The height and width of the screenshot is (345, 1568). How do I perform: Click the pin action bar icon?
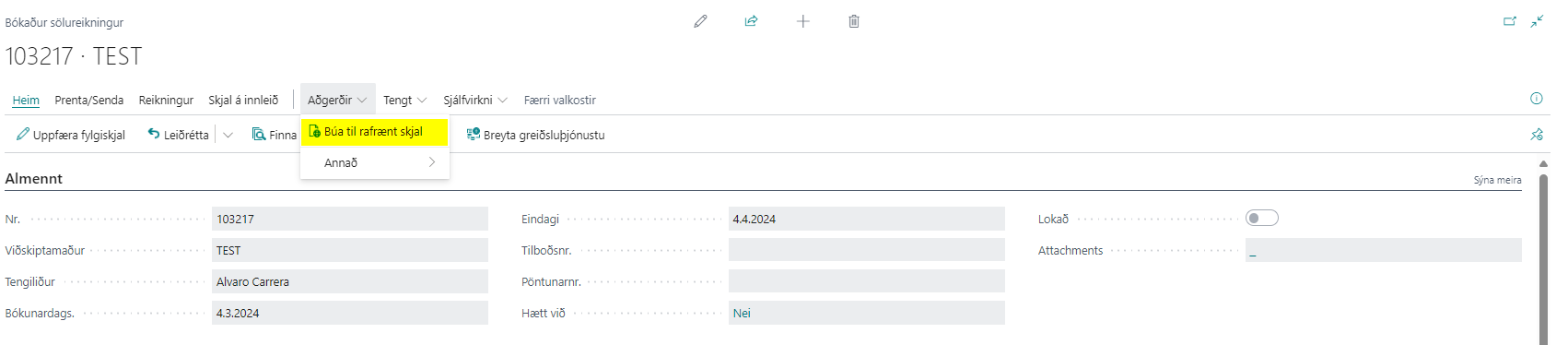tap(1537, 135)
